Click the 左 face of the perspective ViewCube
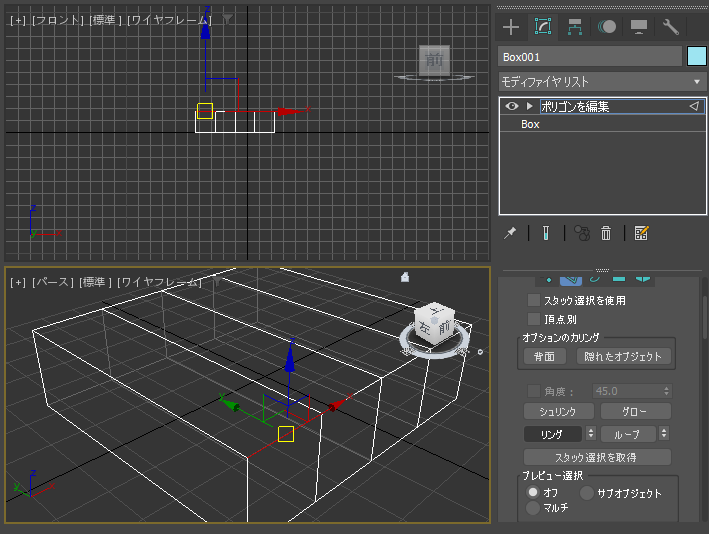709x534 pixels. (x=424, y=327)
